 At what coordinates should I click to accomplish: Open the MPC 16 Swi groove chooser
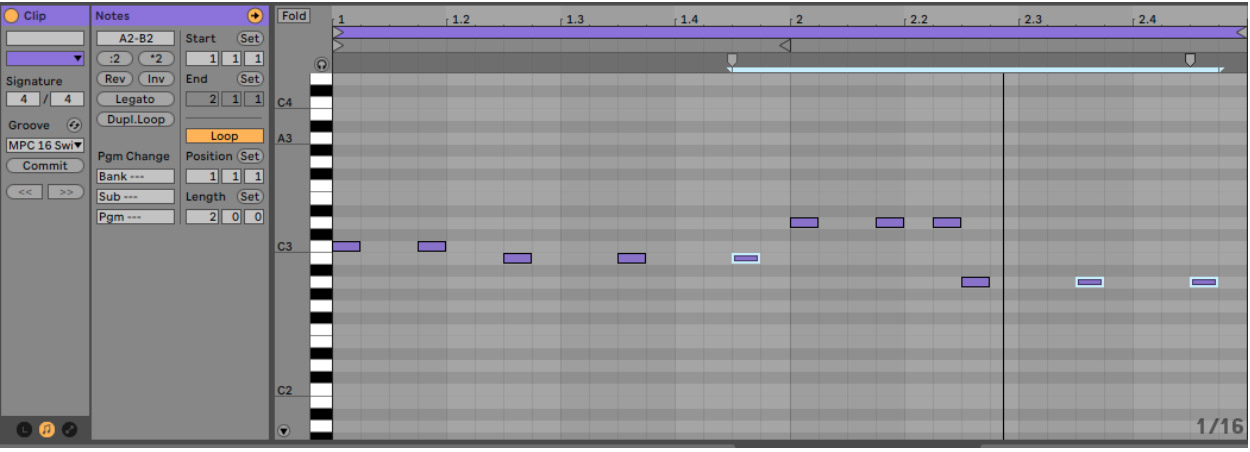(x=45, y=145)
